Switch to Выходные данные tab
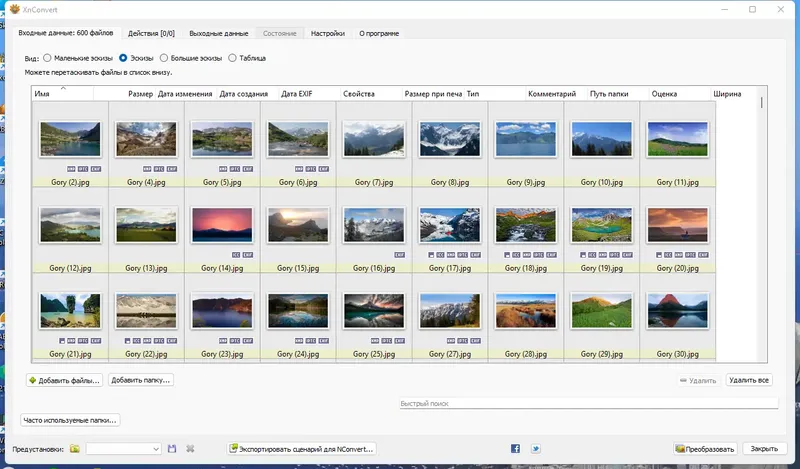 [218, 33]
